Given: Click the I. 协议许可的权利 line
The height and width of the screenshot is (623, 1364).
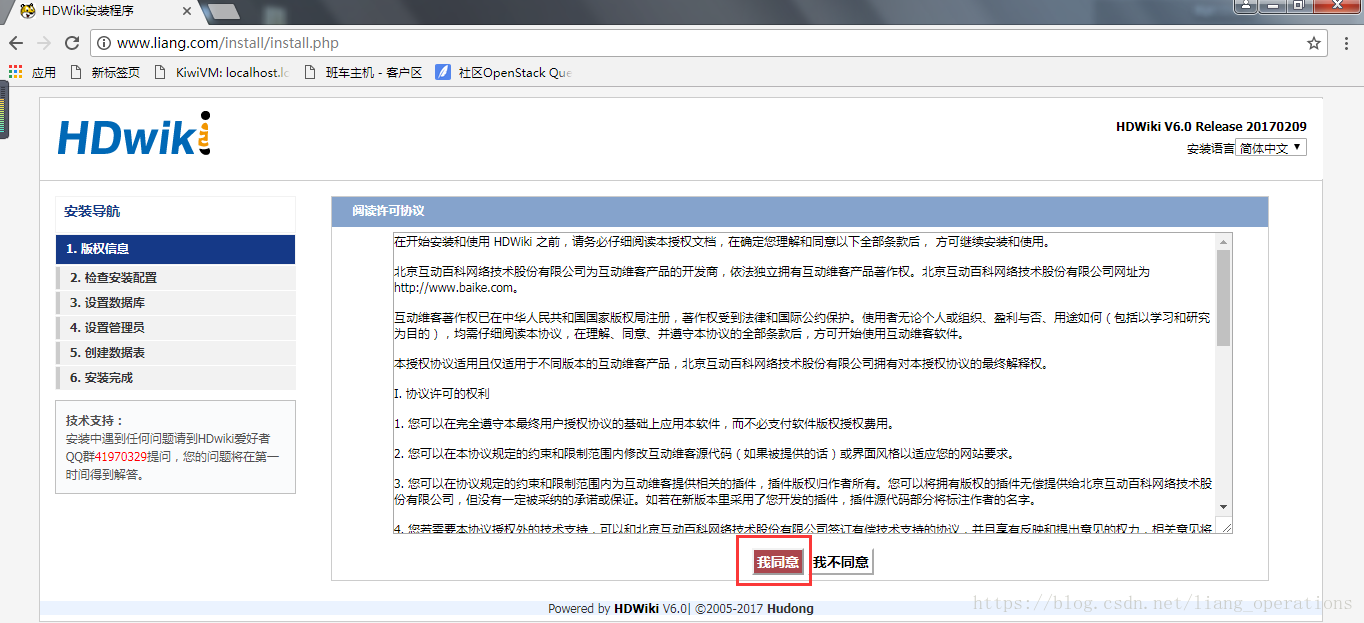Looking at the screenshot, I should point(442,394).
